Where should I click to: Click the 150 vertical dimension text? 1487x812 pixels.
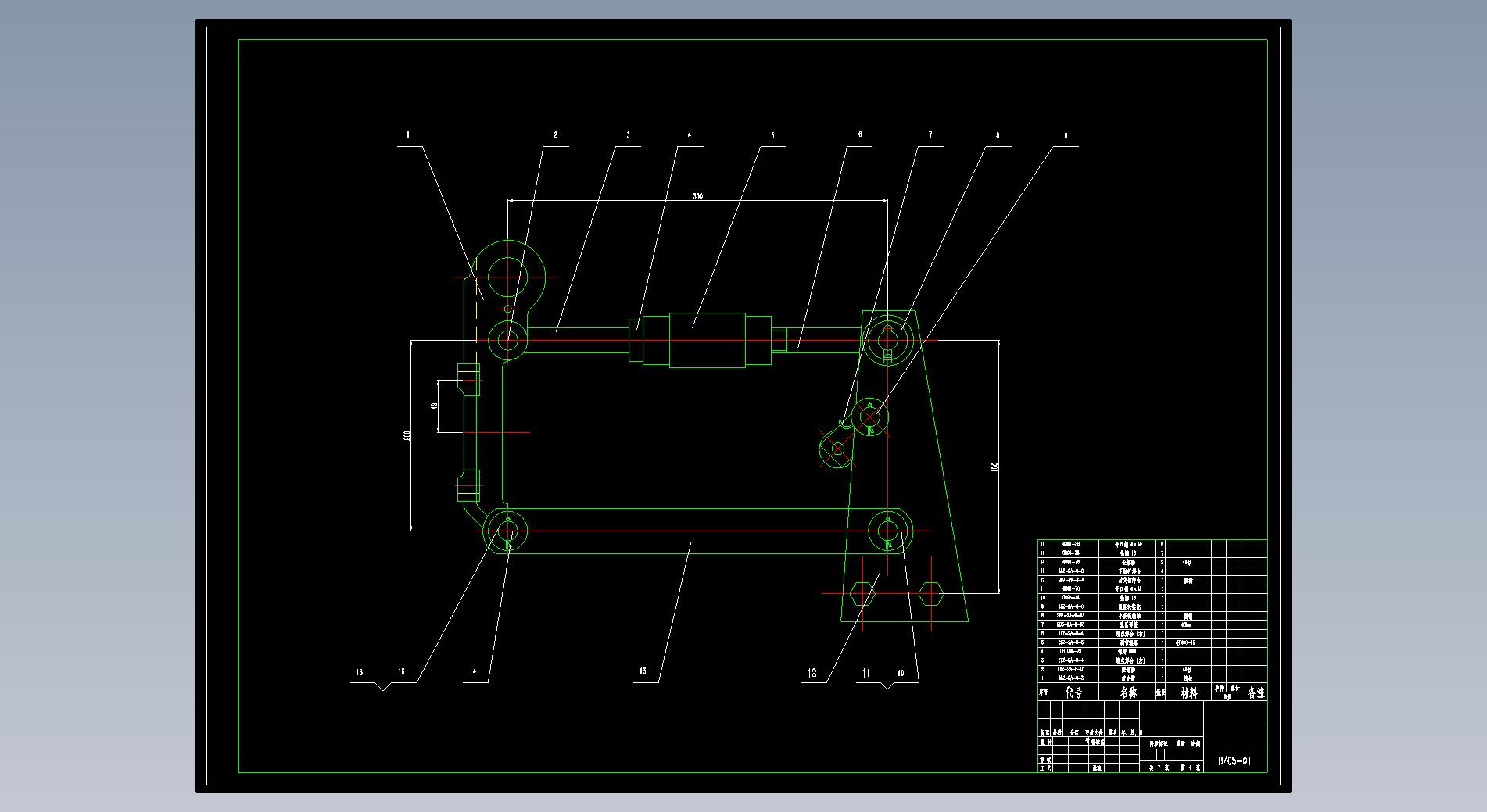(994, 467)
